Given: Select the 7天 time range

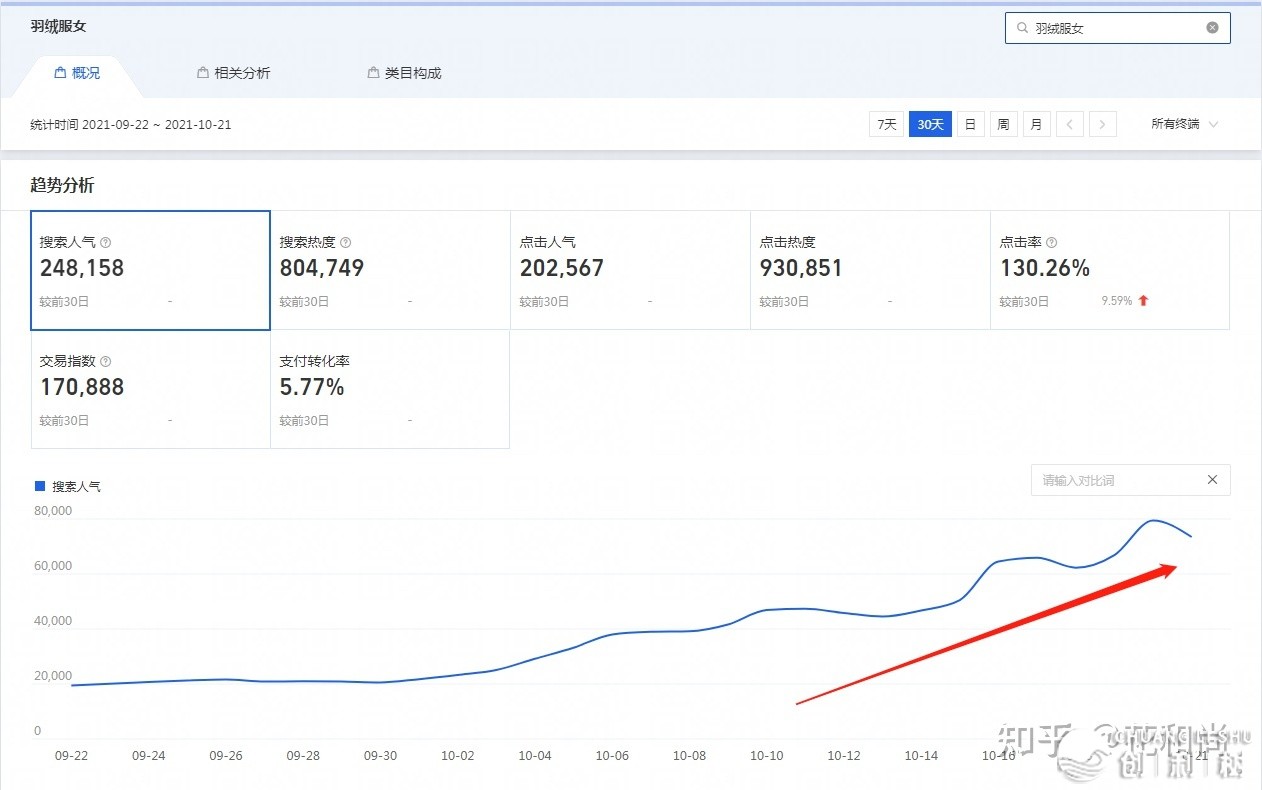Looking at the screenshot, I should 886,125.
